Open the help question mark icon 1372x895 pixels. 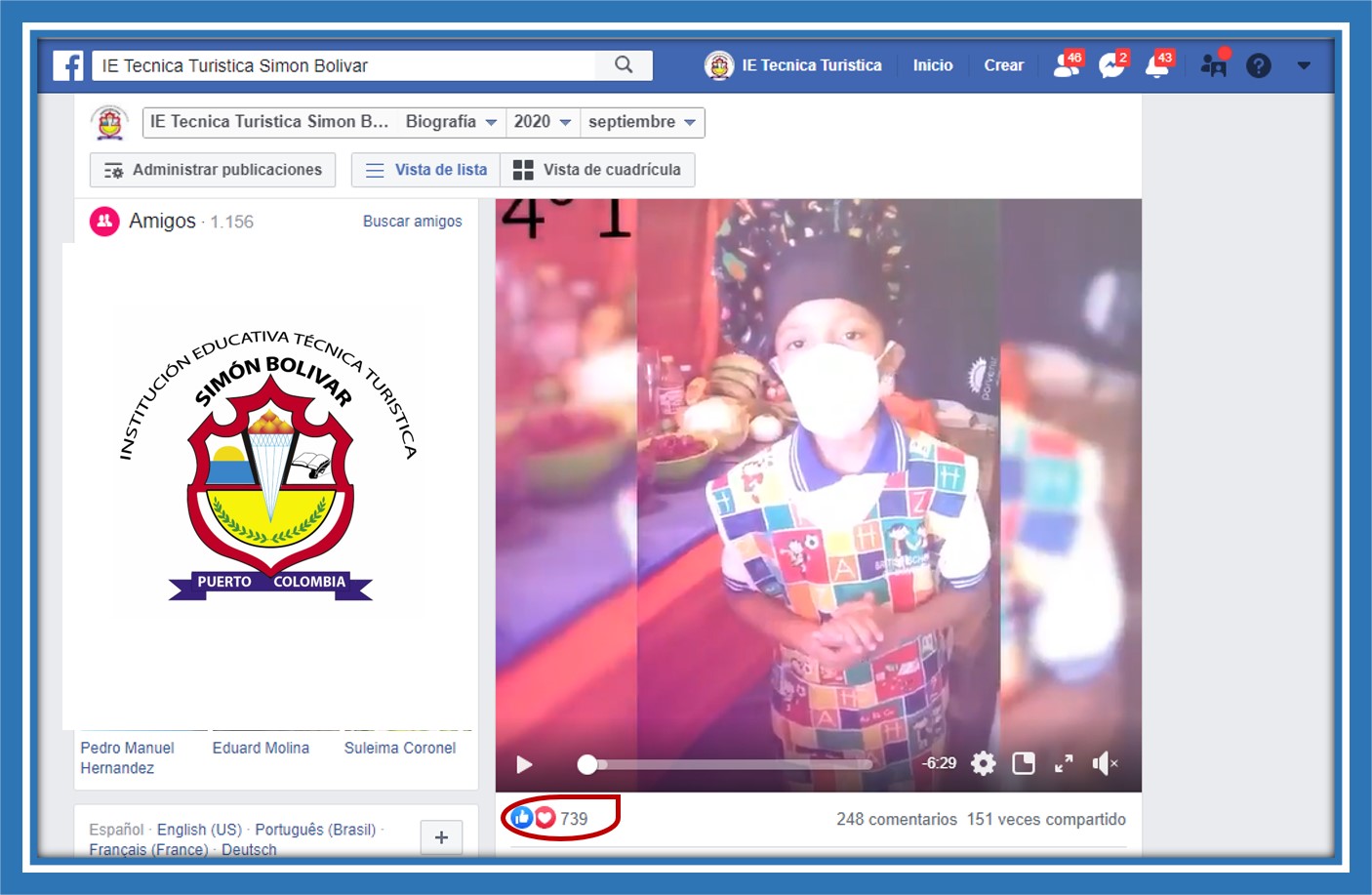(1259, 65)
